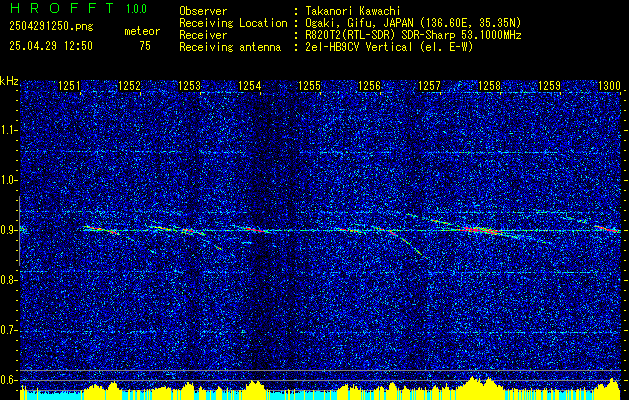Click time marker 1258

click(x=489, y=86)
